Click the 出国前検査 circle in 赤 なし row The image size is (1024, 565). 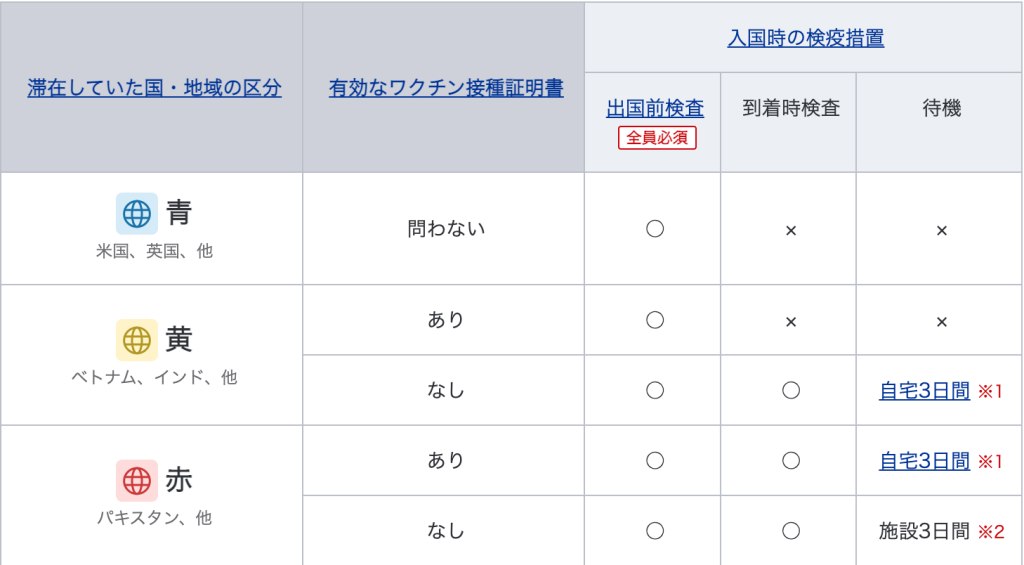[x=655, y=531]
